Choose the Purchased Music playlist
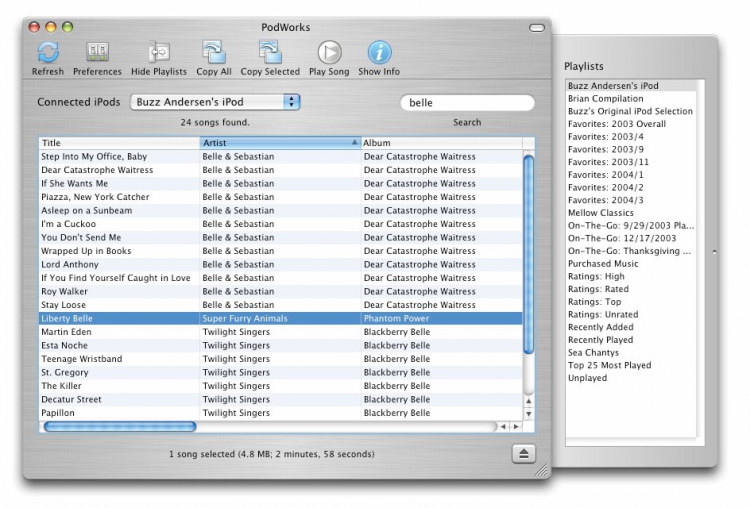This screenshot has width=750, height=508. (x=603, y=264)
